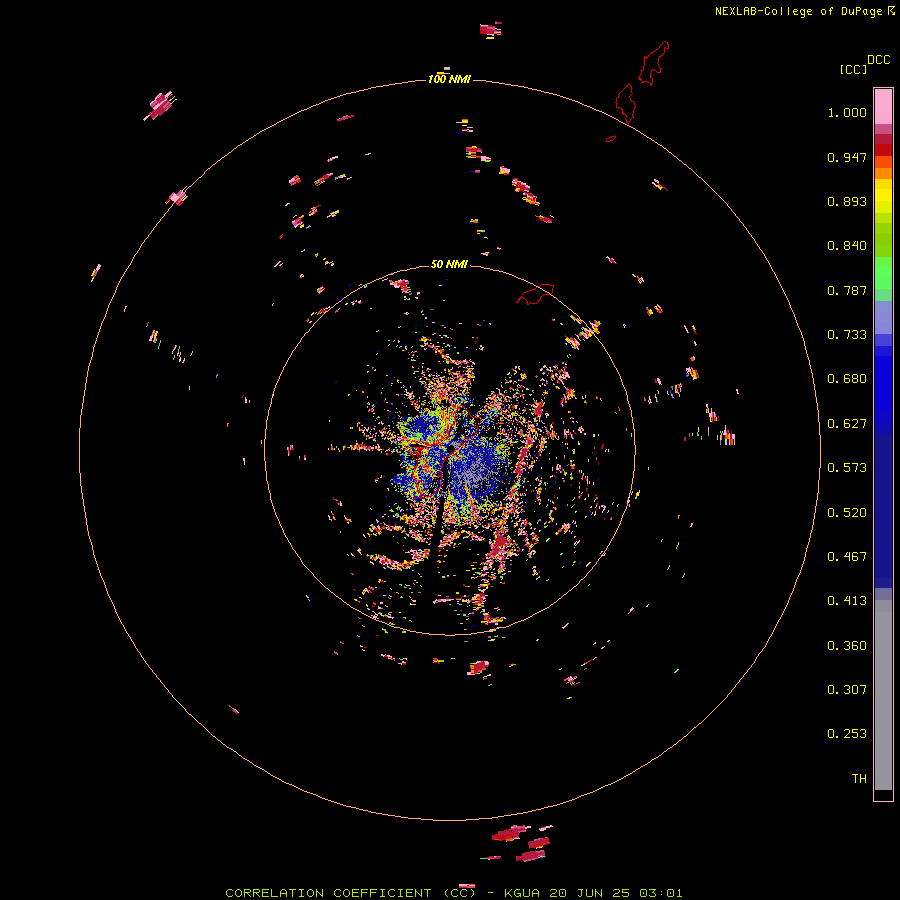Click the 0.680 color scale value
The height and width of the screenshot is (900, 900).
click(847, 379)
